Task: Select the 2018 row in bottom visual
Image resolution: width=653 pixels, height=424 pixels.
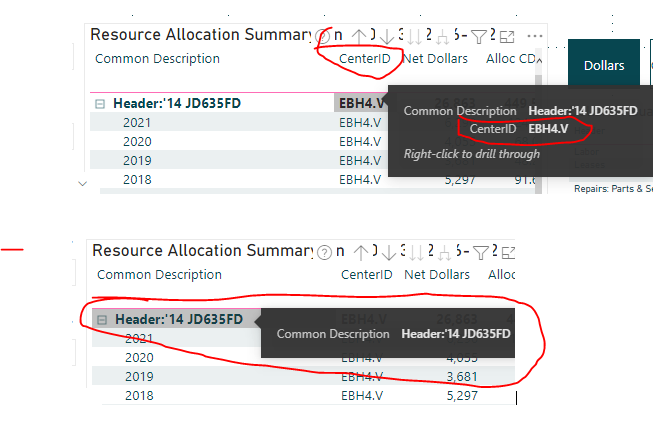Action: coord(304,396)
